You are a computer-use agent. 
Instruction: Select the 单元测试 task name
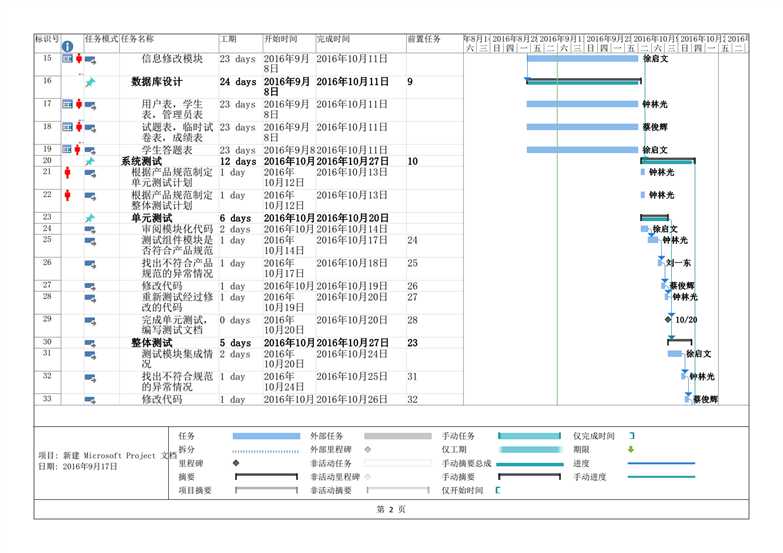pos(152,218)
